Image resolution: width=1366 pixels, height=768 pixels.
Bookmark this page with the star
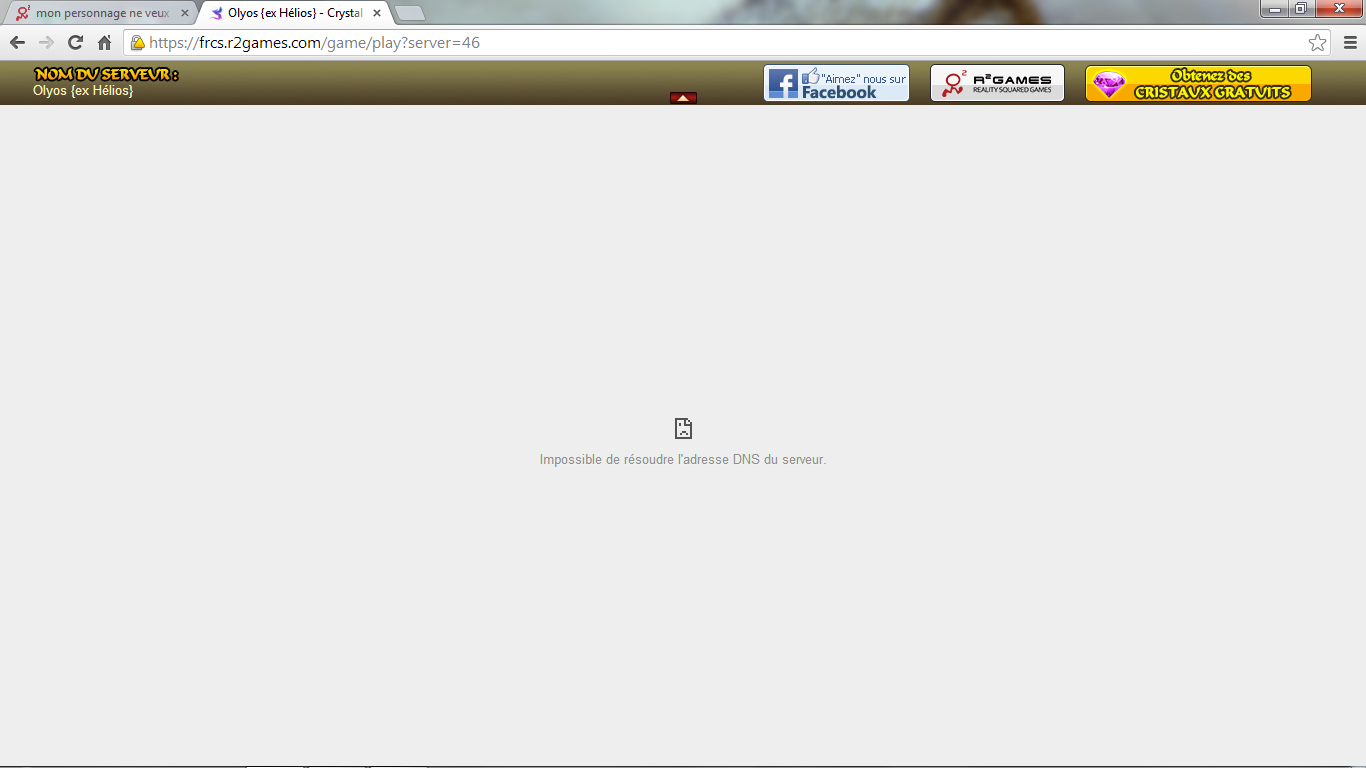[1317, 43]
